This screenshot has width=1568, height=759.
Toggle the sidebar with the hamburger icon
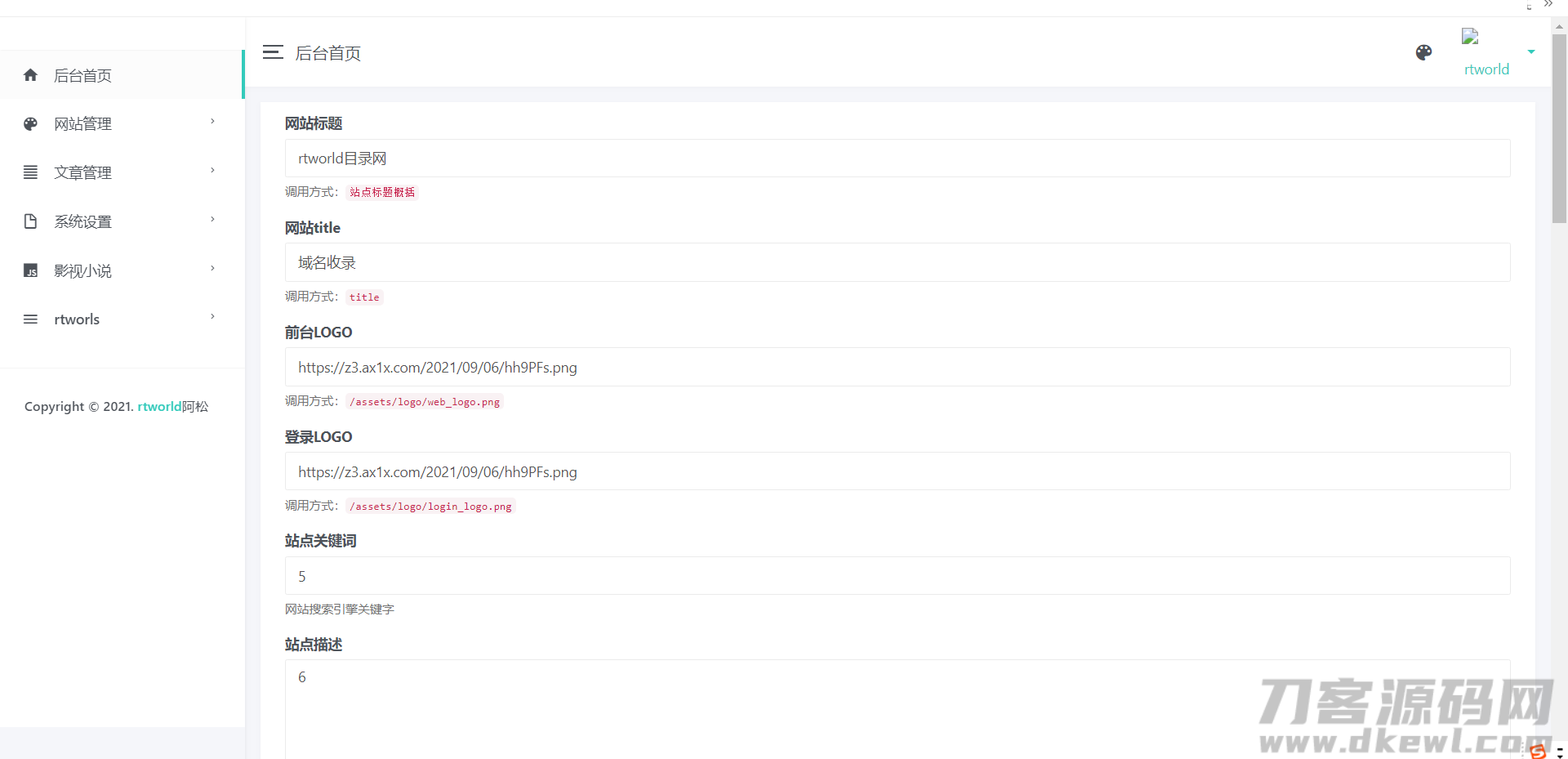point(273,53)
